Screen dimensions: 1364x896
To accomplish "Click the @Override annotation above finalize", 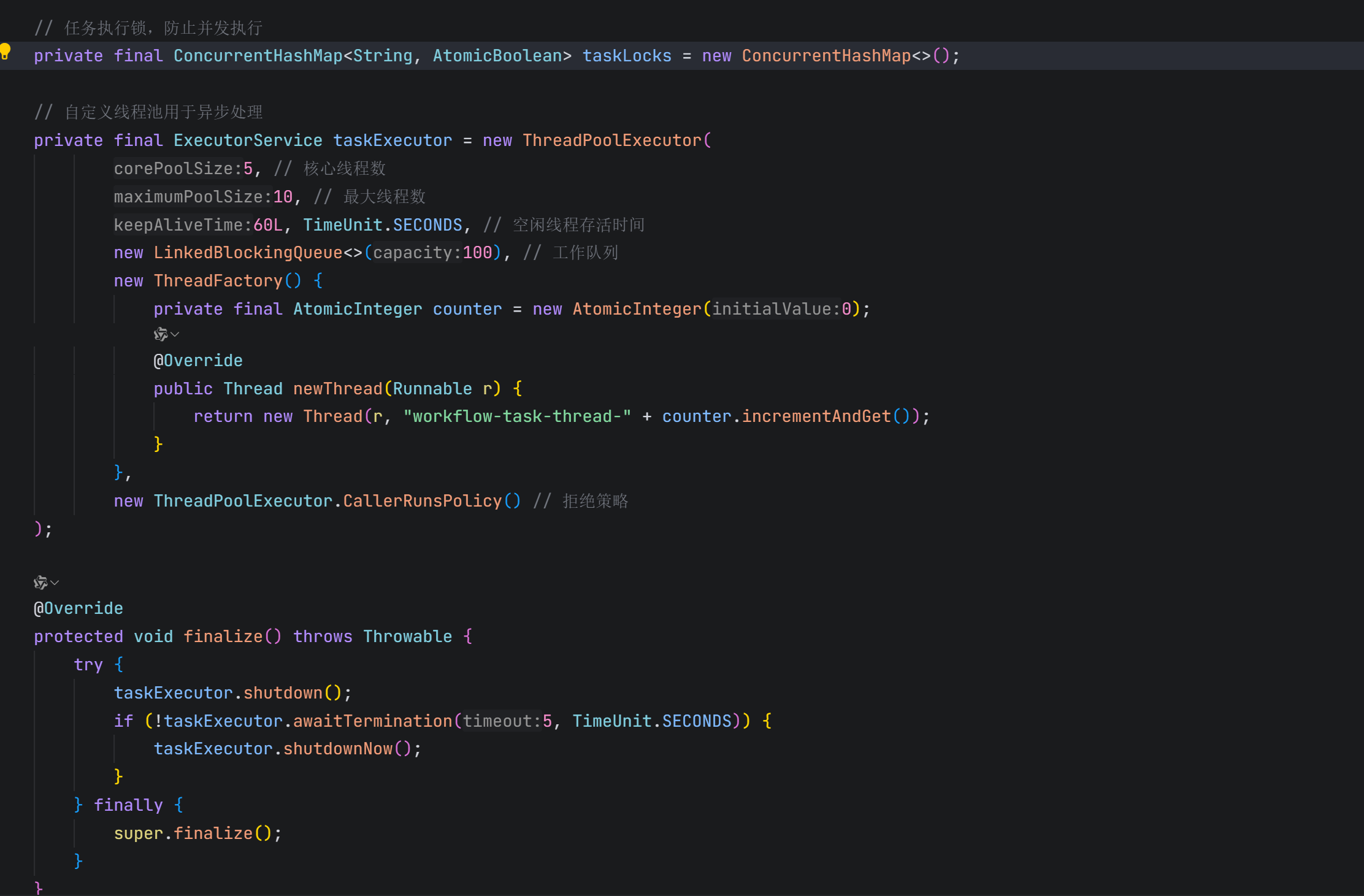I will 79,608.
